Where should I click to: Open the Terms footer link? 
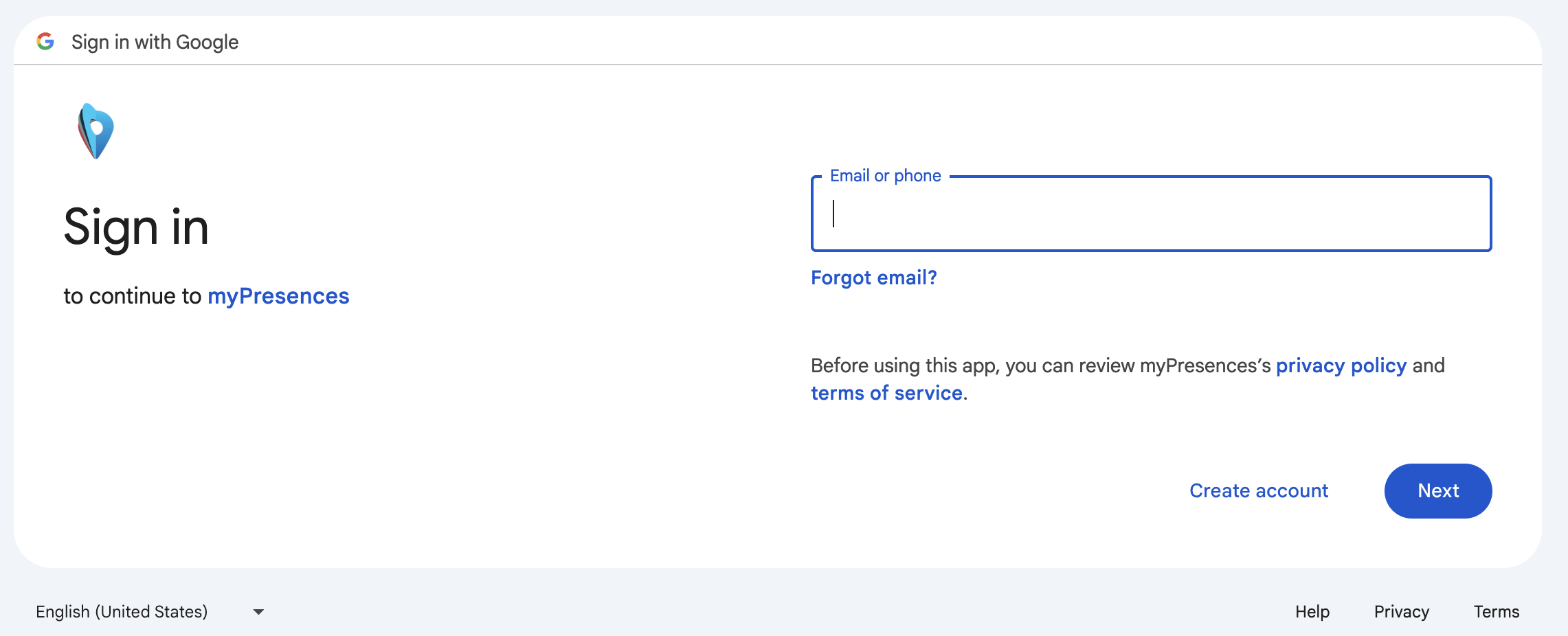click(1497, 611)
